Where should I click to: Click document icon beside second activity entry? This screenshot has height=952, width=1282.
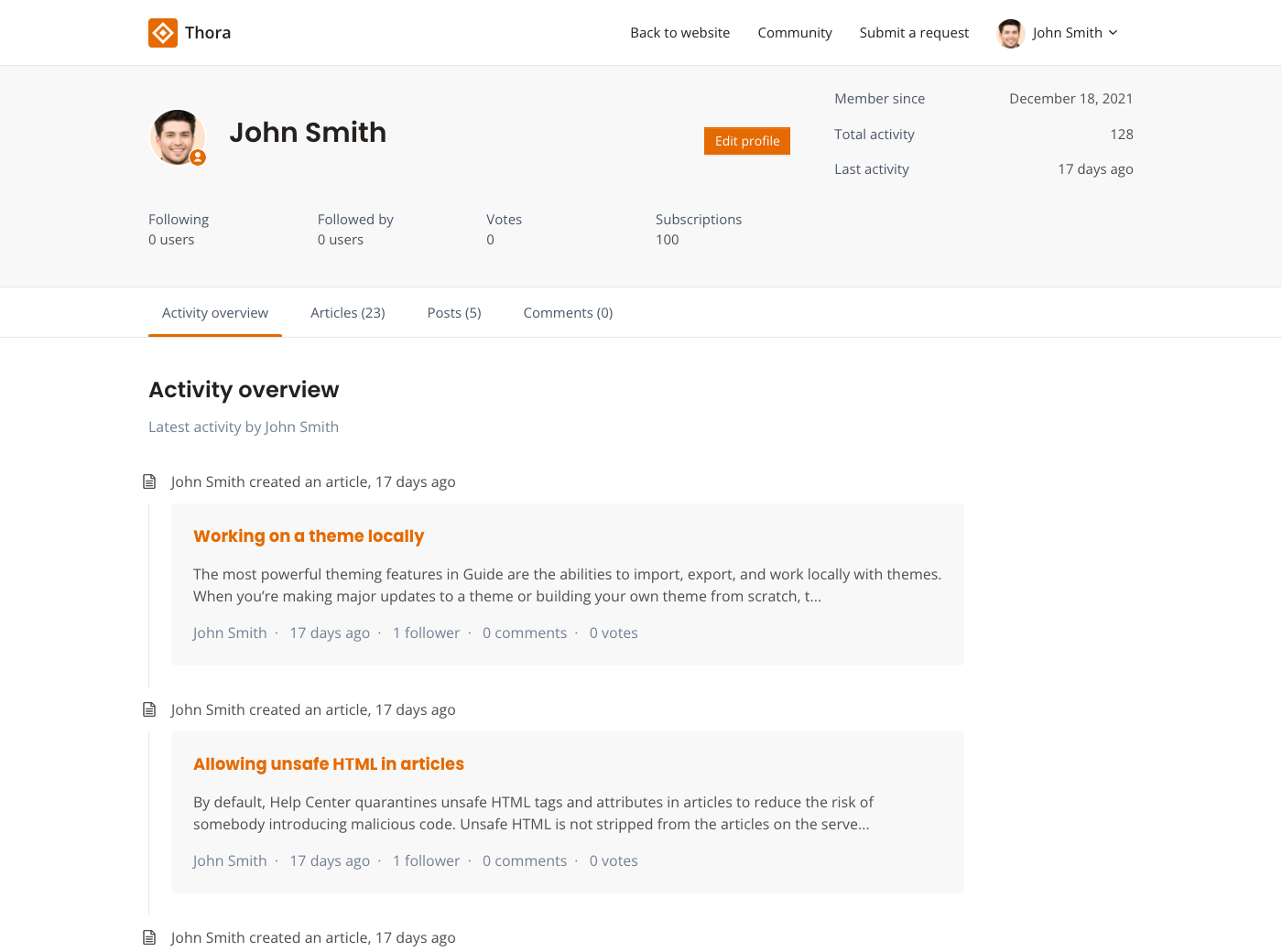pos(149,709)
